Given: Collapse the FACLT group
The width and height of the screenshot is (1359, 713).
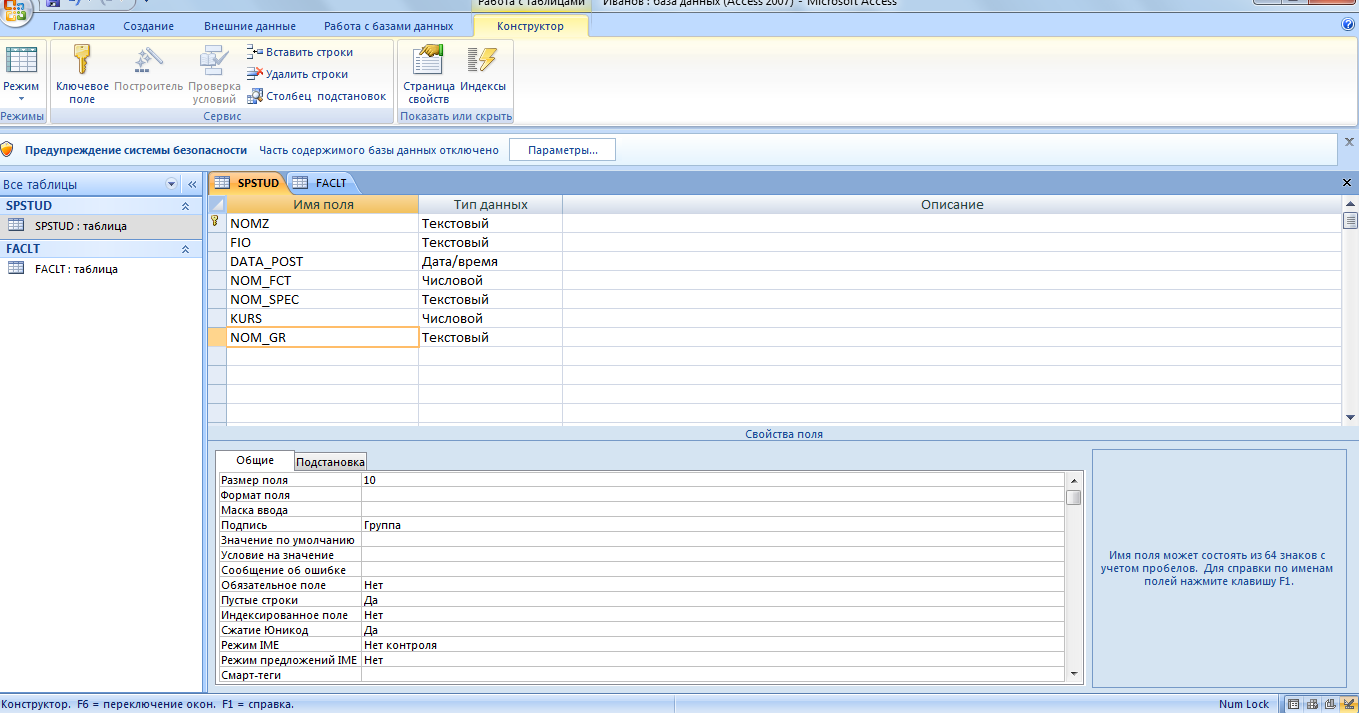Looking at the screenshot, I should [185, 249].
